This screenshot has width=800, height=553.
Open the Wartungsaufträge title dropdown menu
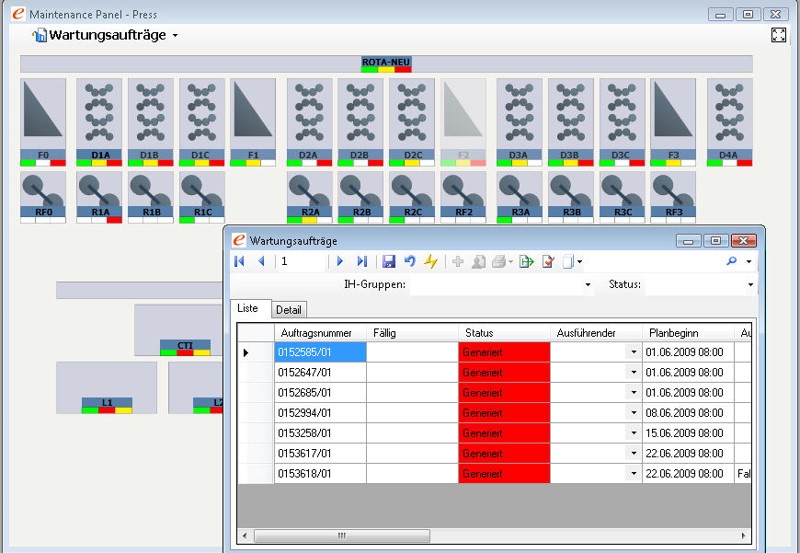point(175,36)
